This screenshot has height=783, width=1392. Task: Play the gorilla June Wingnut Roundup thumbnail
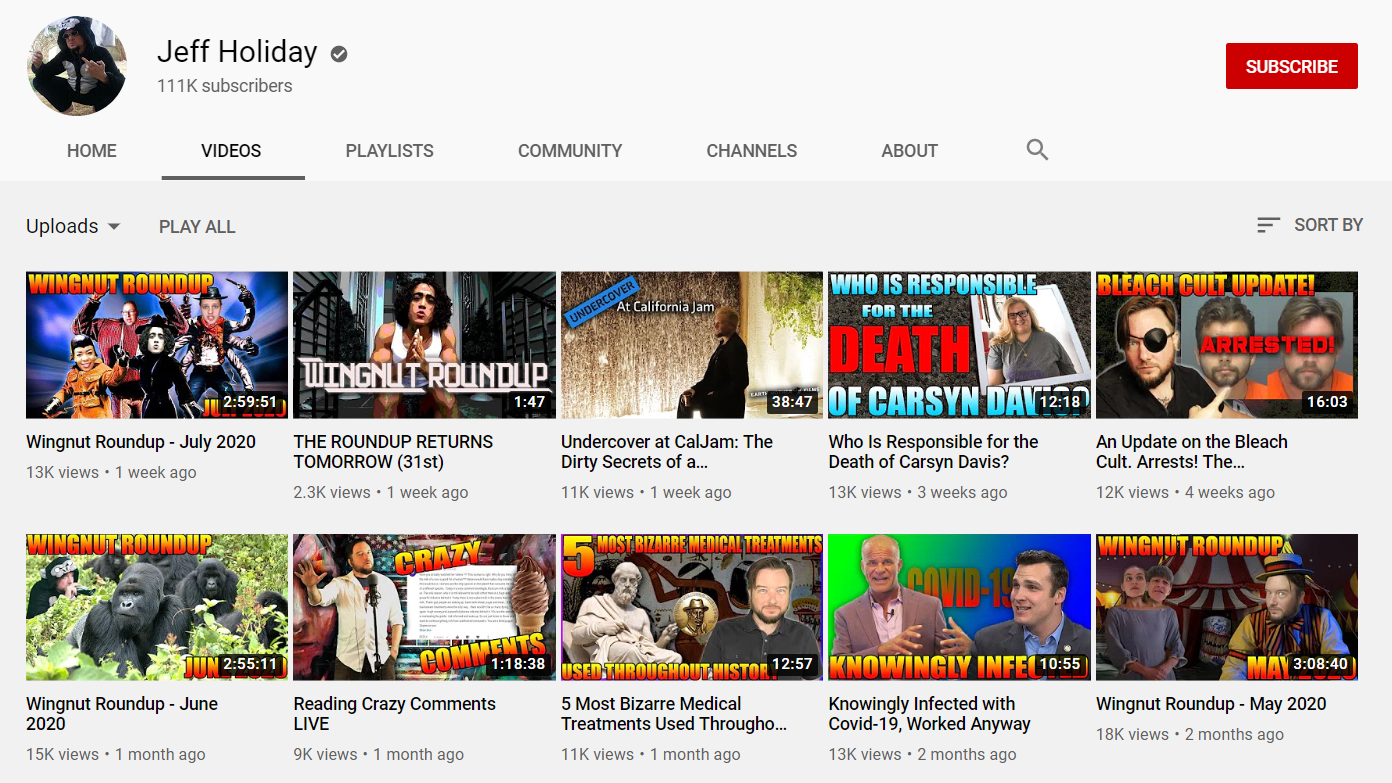click(x=157, y=607)
